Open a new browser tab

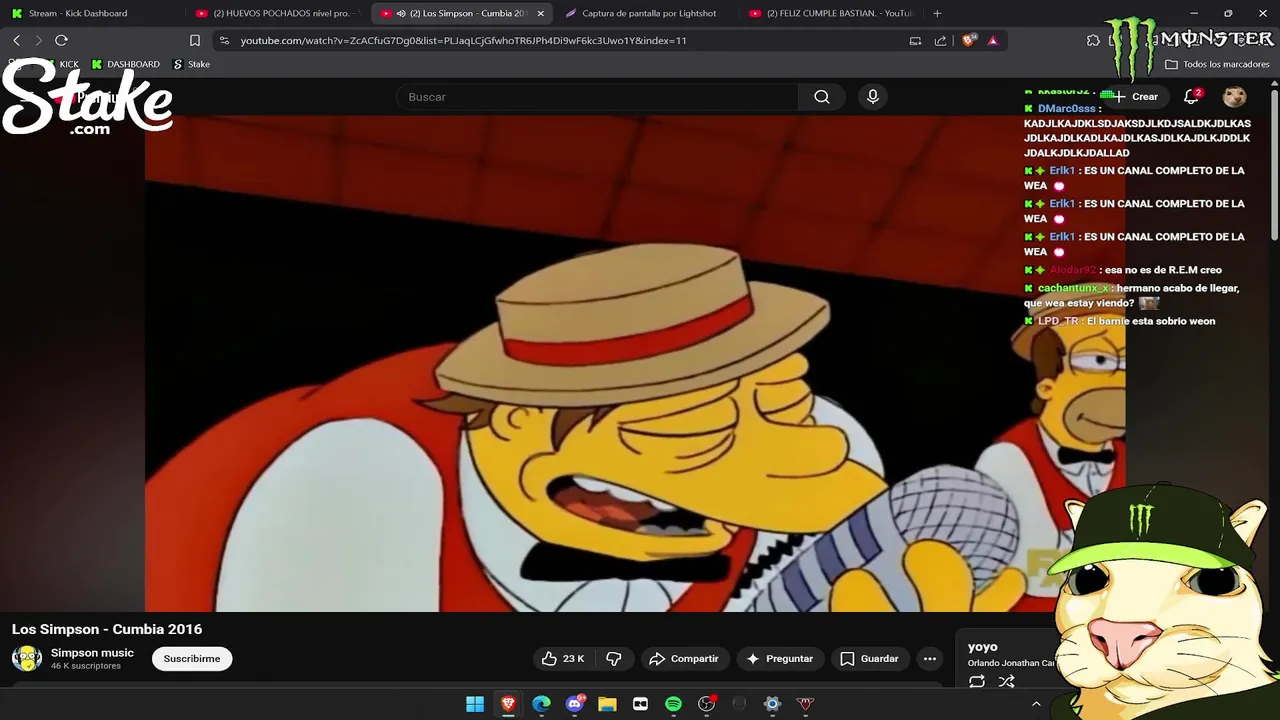click(x=937, y=13)
